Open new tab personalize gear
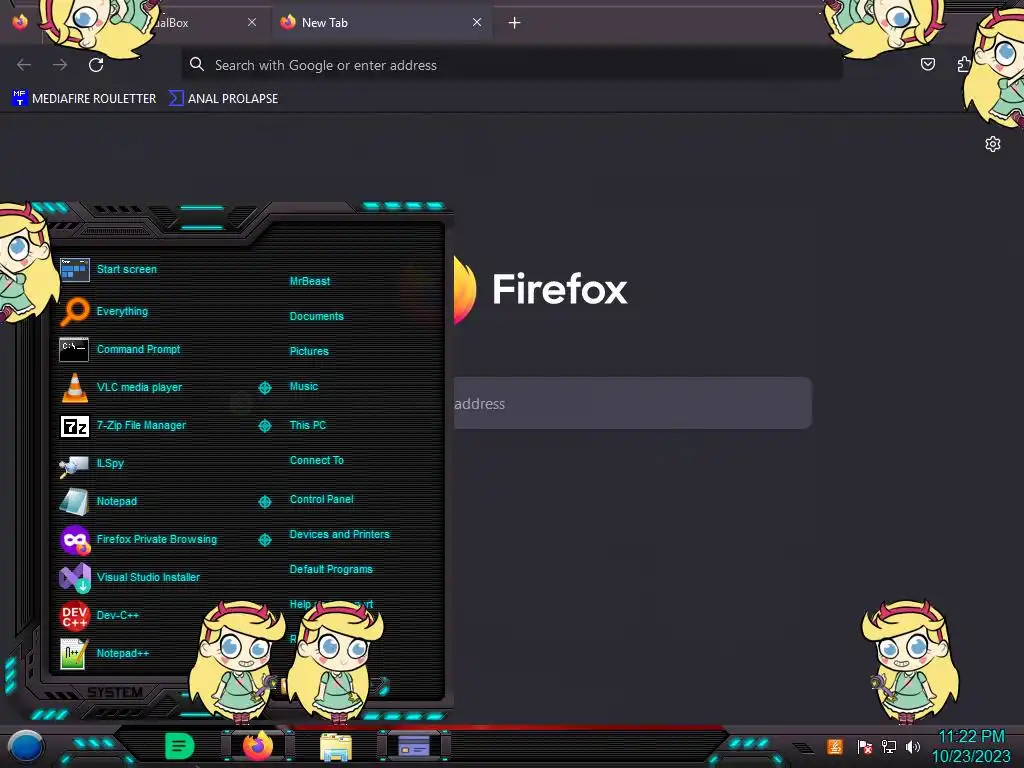The width and height of the screenshot is (1024, 768). coord(993,144)
